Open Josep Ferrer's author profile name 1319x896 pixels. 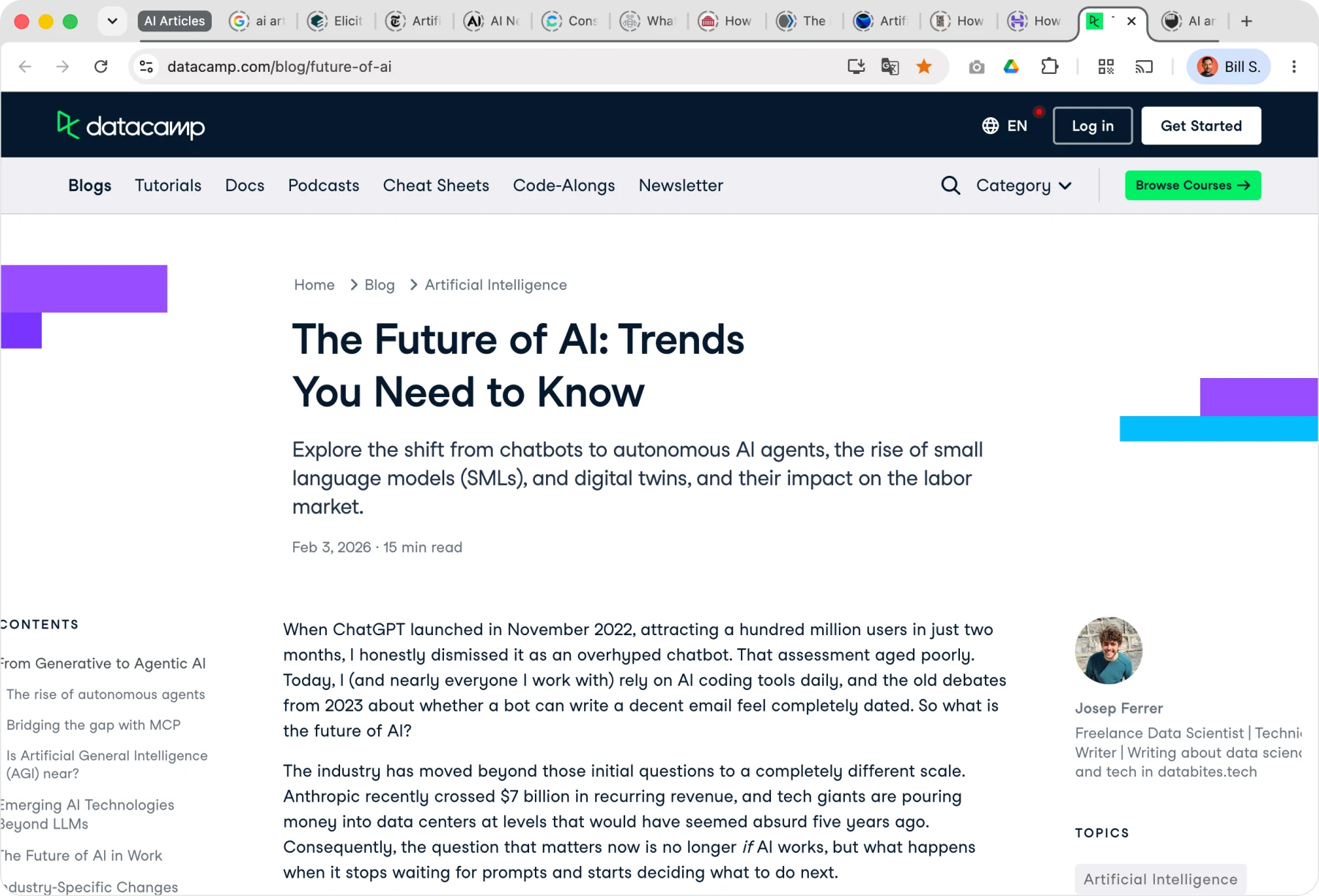click(x=1119, y=708)
